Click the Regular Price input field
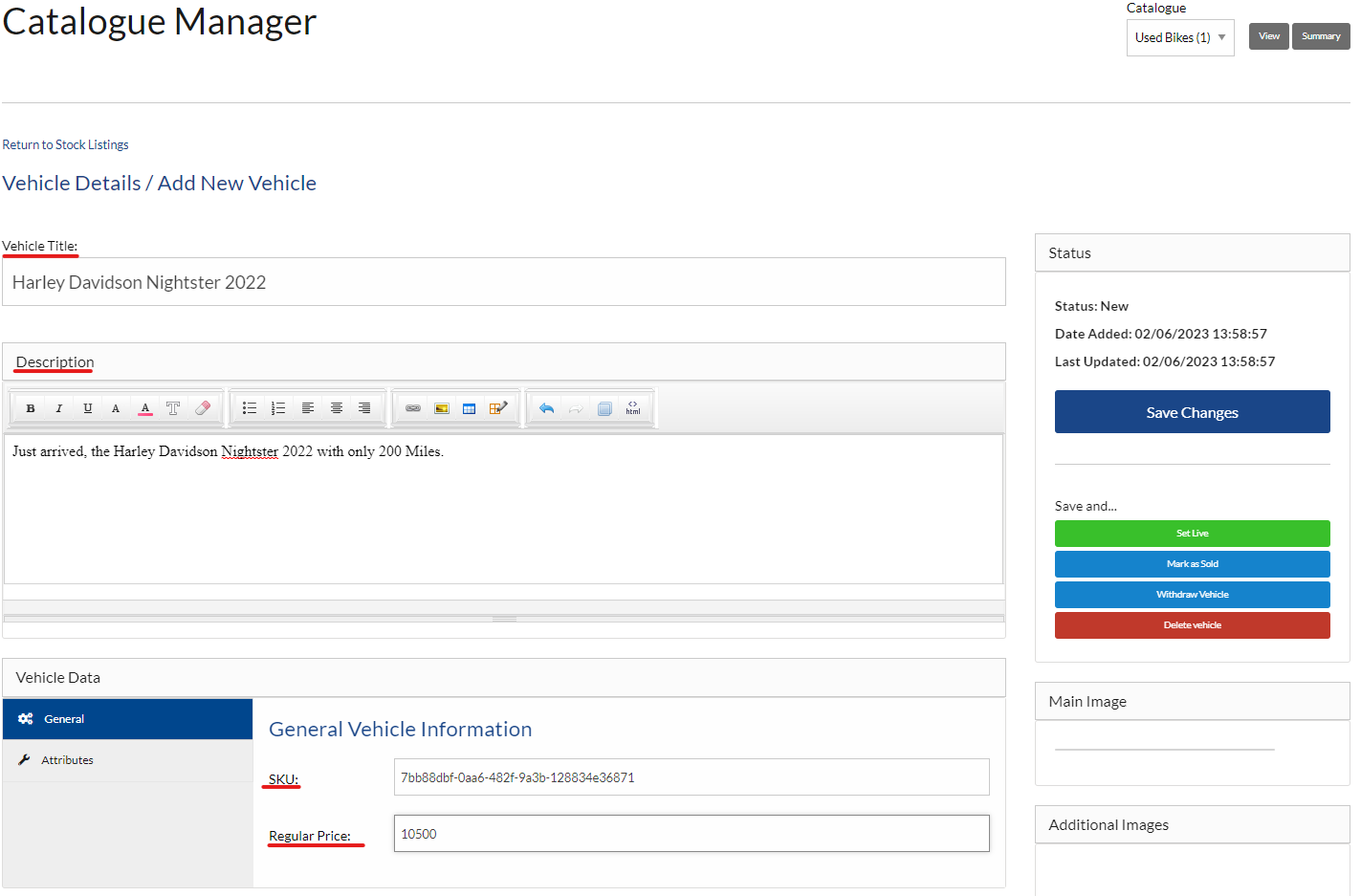This screenshot has width=1361, height=896. click(691, 834)
